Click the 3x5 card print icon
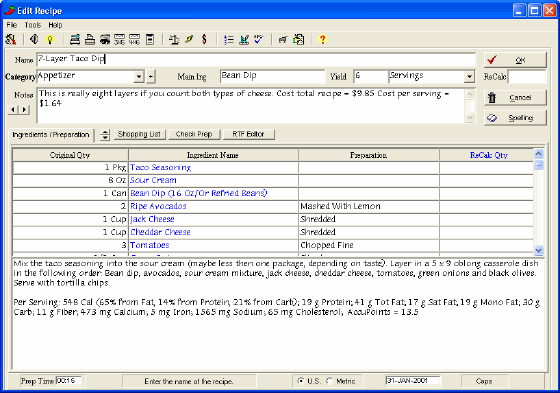Viewport: 560px width, 393px height. tap(119, 39)
